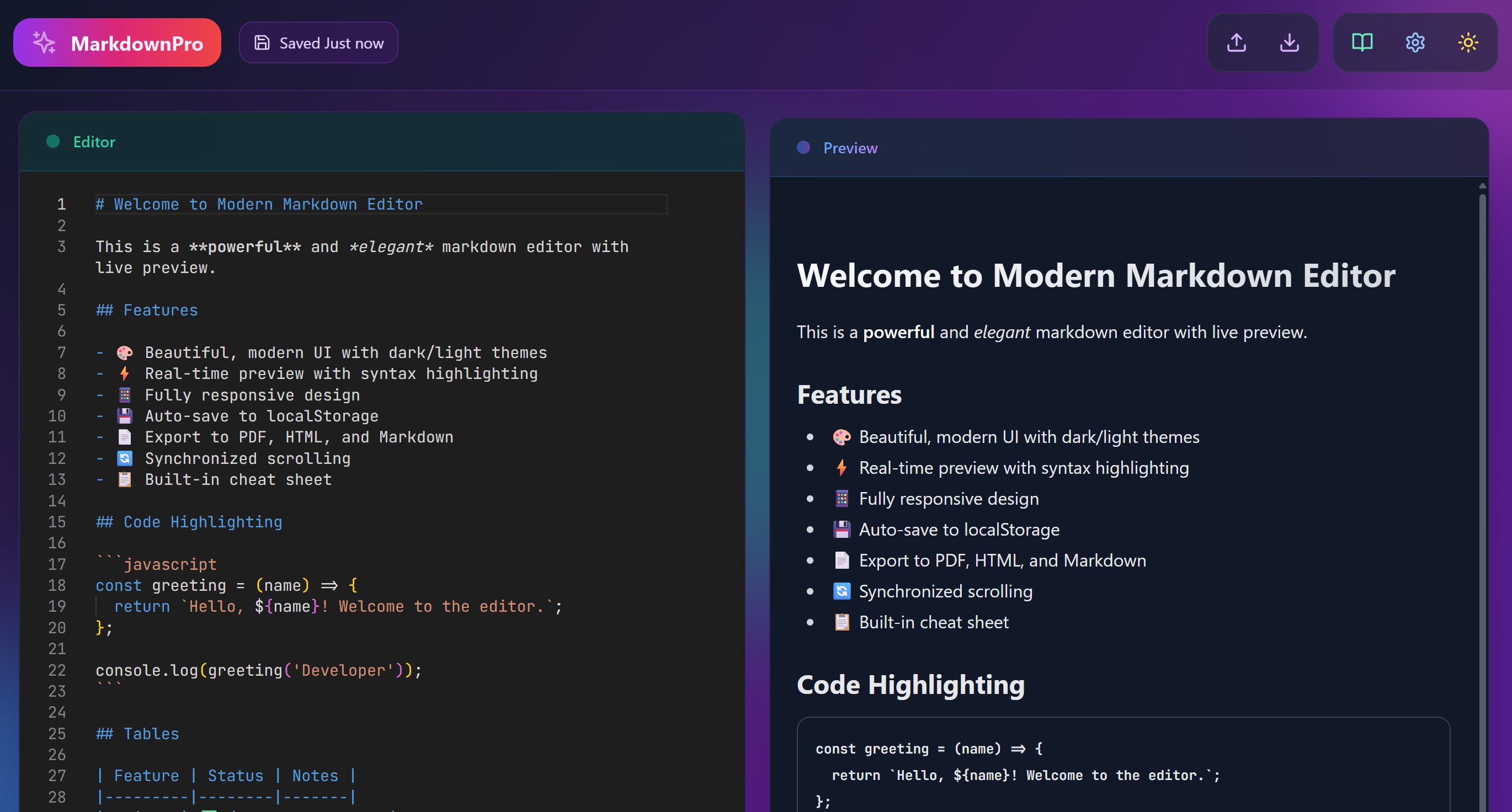Click the MarkdownPro brand button

pyautogui.click(x=118, y=42)
